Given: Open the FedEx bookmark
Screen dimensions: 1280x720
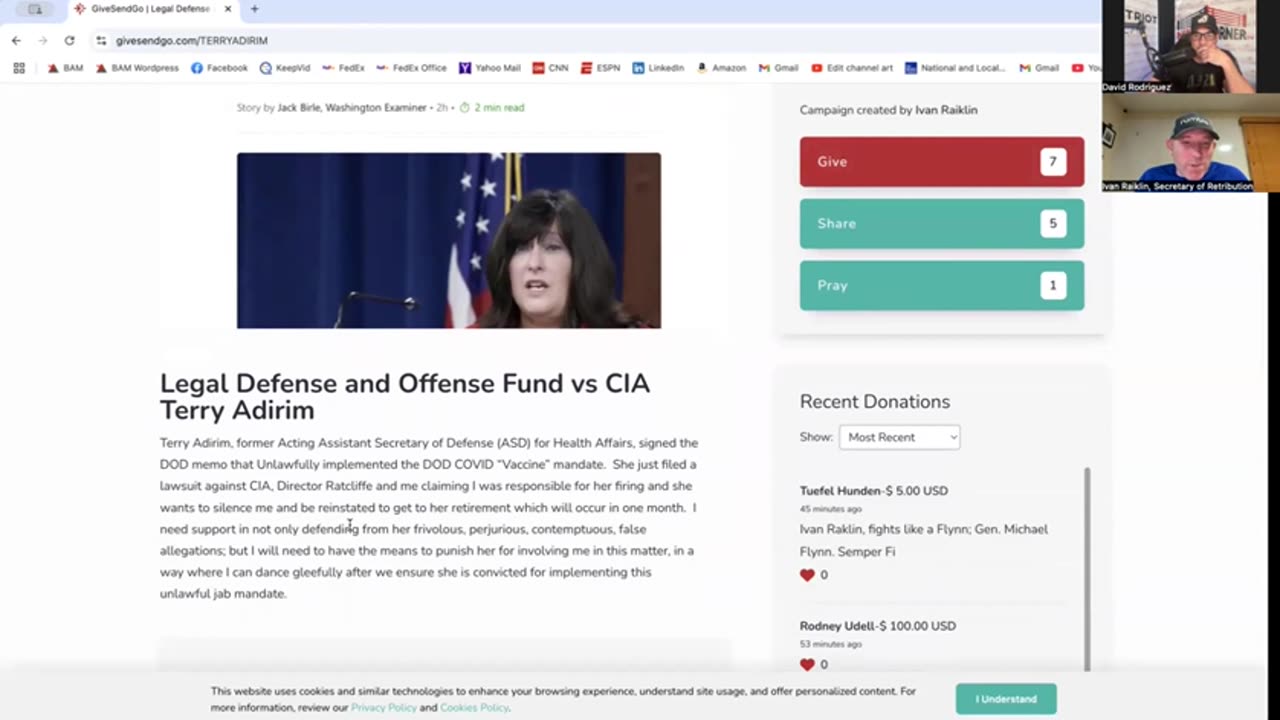Looking at the screenshot, I should point(343,68).
